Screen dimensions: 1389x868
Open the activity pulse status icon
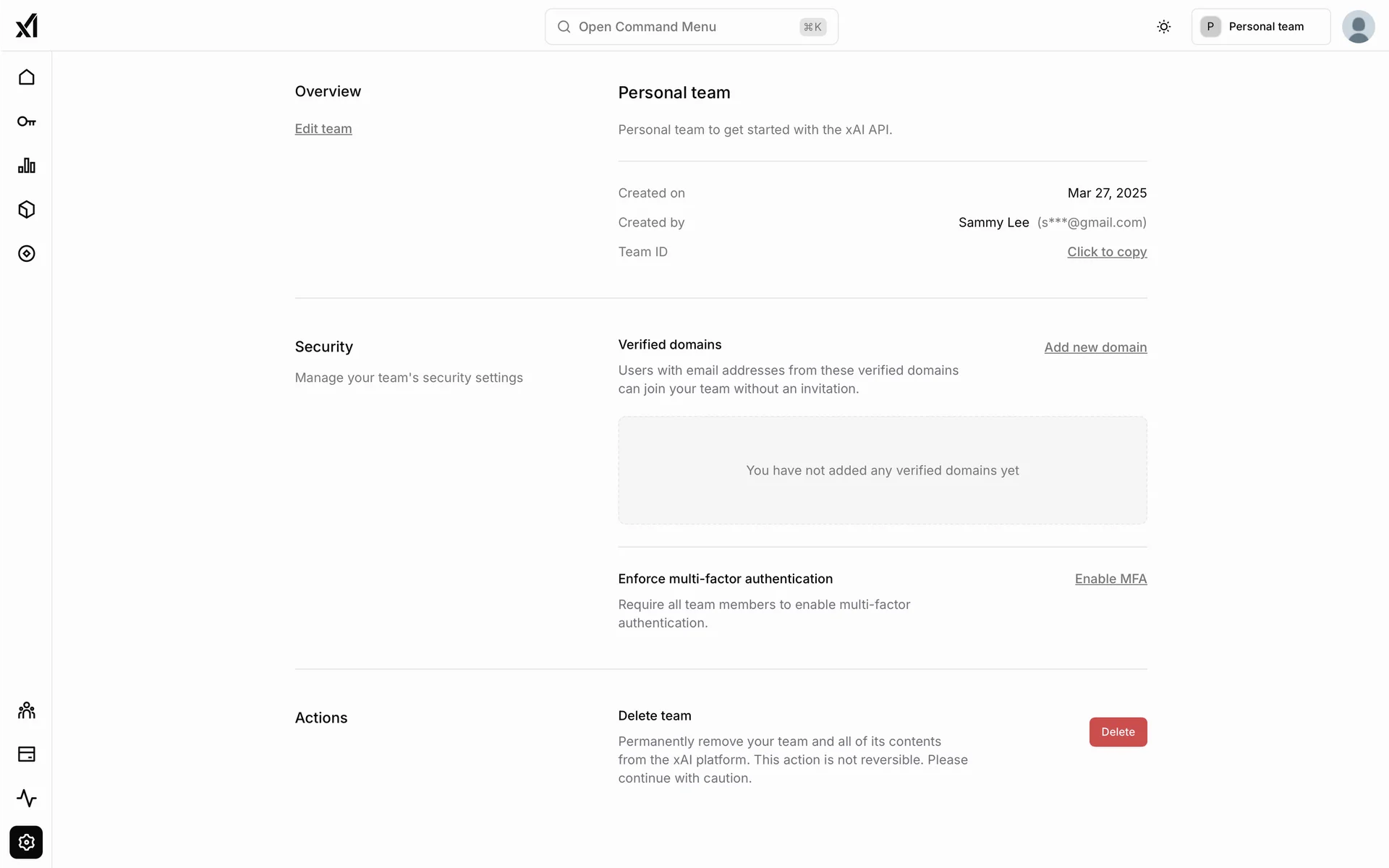point(26,799)
